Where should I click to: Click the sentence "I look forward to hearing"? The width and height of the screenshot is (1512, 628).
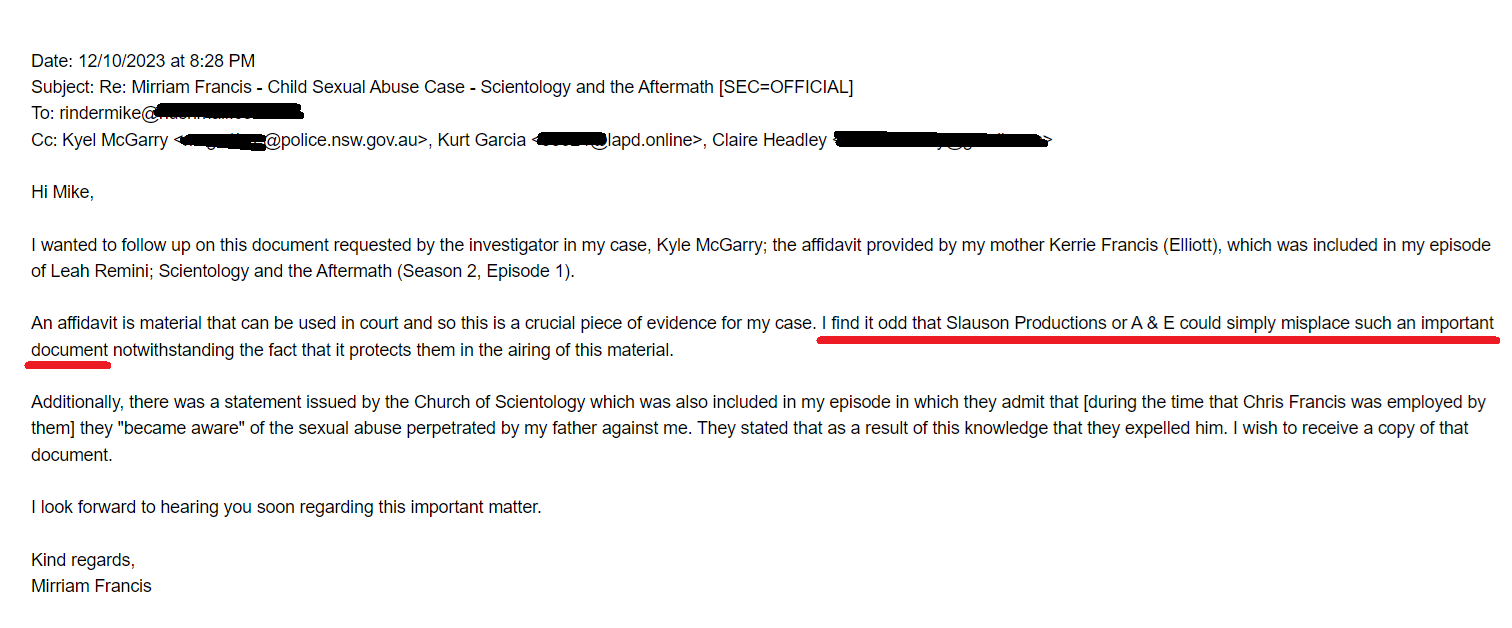click(x=286, y=508)
